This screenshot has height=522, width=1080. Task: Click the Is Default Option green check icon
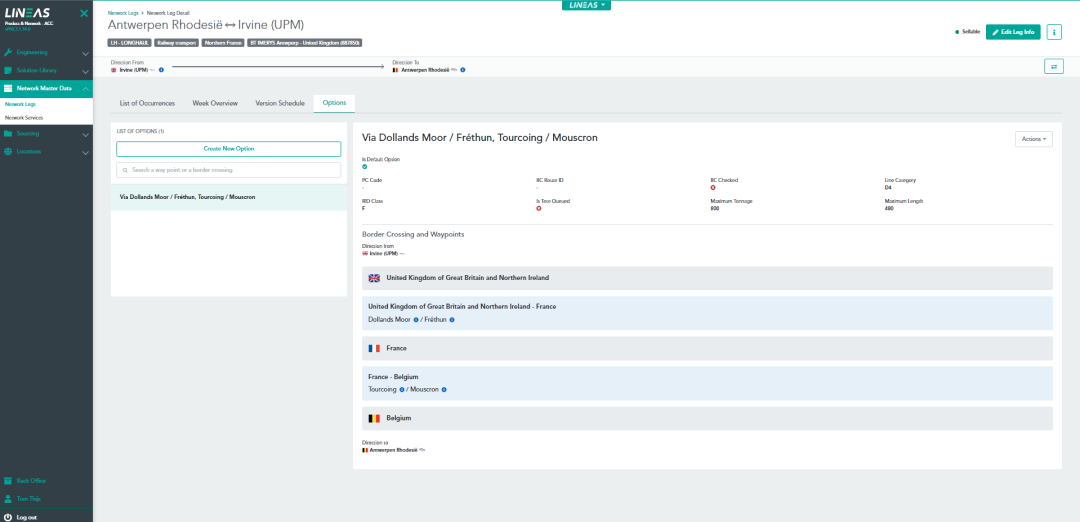click(x=364, y=166)
